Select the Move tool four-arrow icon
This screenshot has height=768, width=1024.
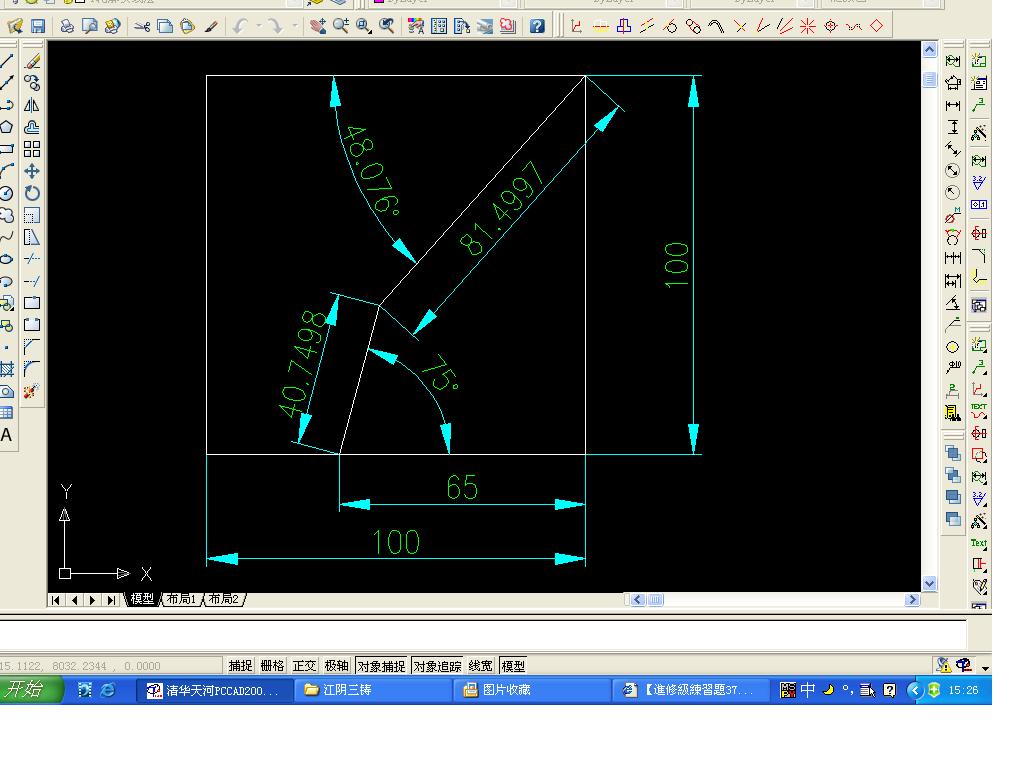point(32,171)
